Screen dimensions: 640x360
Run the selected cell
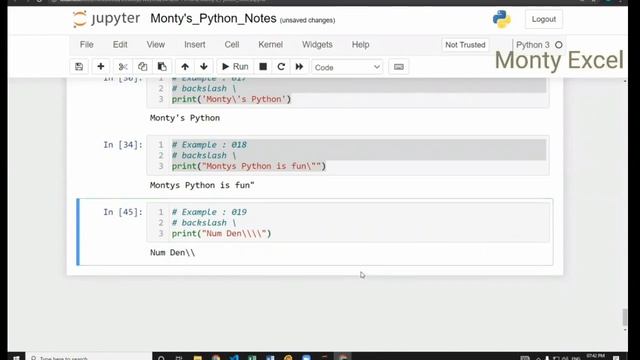[235, 67]
